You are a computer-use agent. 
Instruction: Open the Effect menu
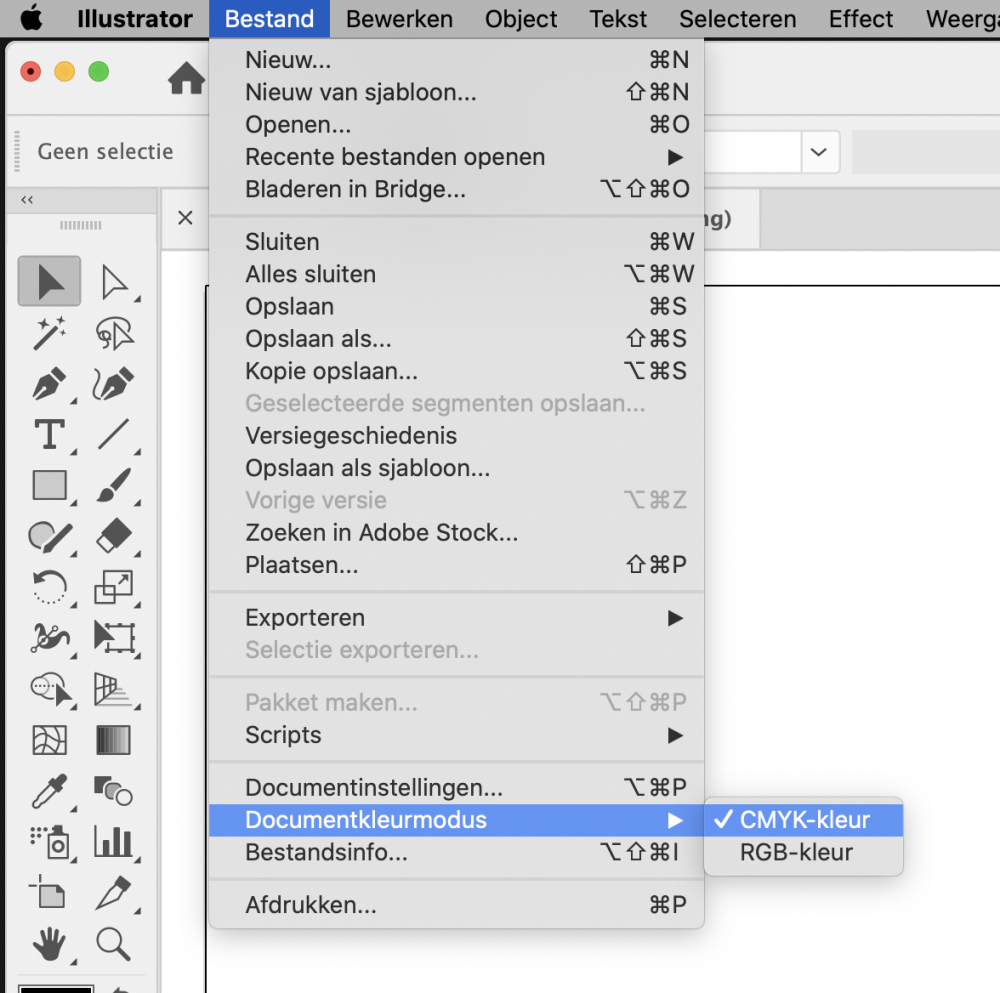tap(860, 18)
